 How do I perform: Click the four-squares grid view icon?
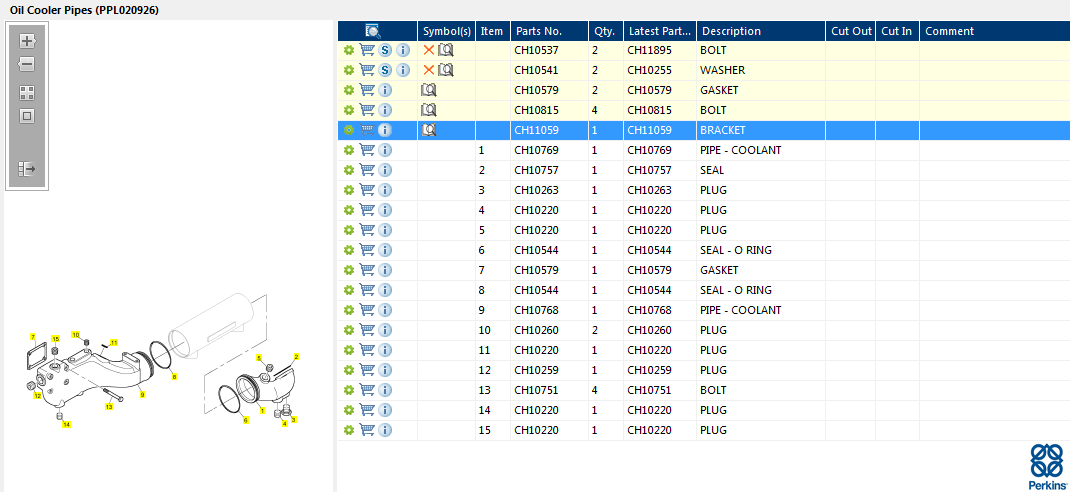pyautogui.click(x=27, y=93)
